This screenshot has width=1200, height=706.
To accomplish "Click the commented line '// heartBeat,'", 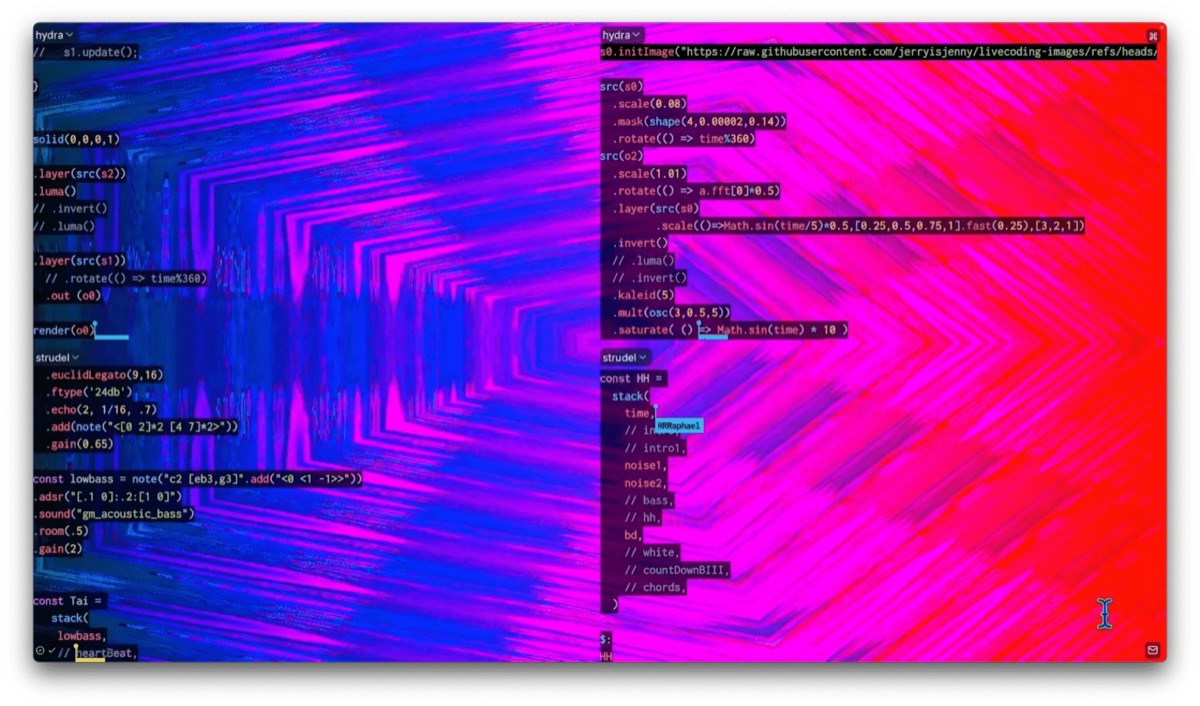I will pyautogui.click(x=98, y=653).
